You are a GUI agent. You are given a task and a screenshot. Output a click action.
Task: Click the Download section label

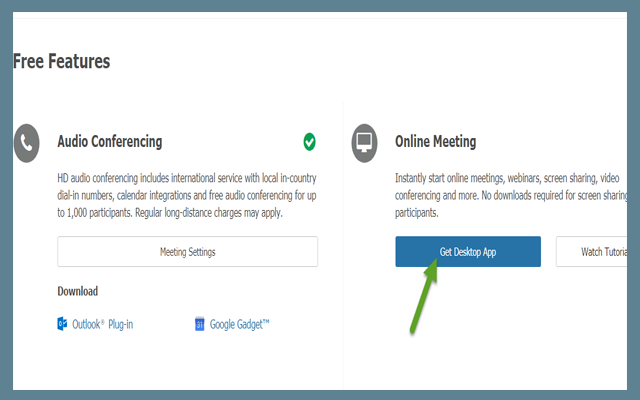[x=77, y=291]
